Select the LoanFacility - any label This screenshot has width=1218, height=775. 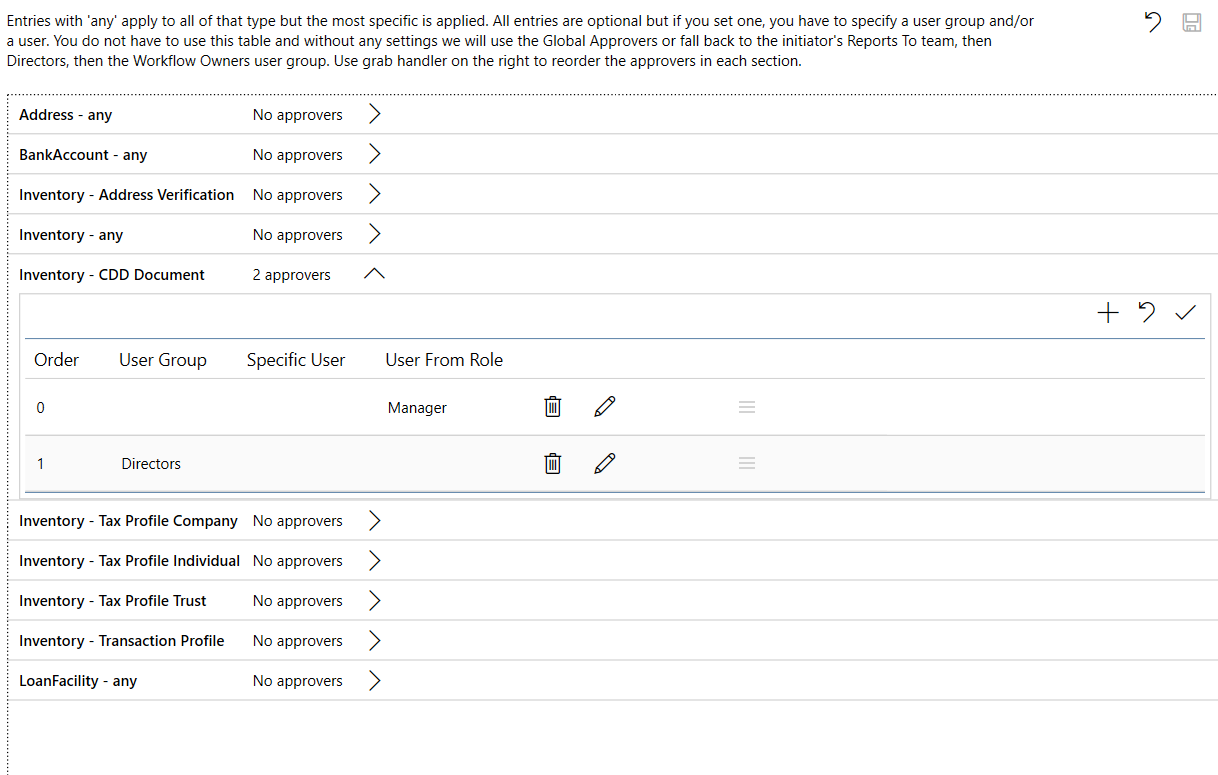[78, 681]
